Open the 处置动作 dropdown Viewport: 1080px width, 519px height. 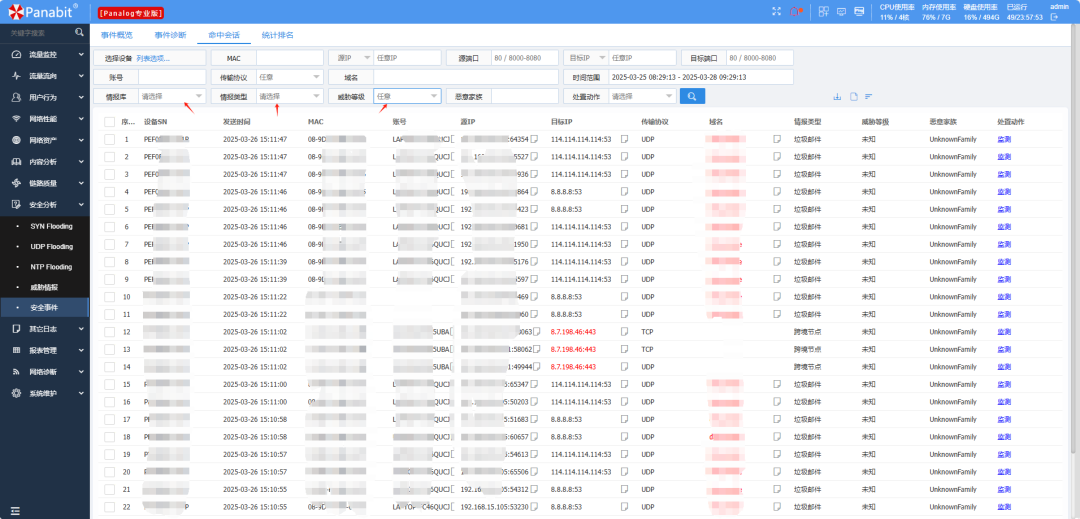pyautogui.click(x=643, y=96)
